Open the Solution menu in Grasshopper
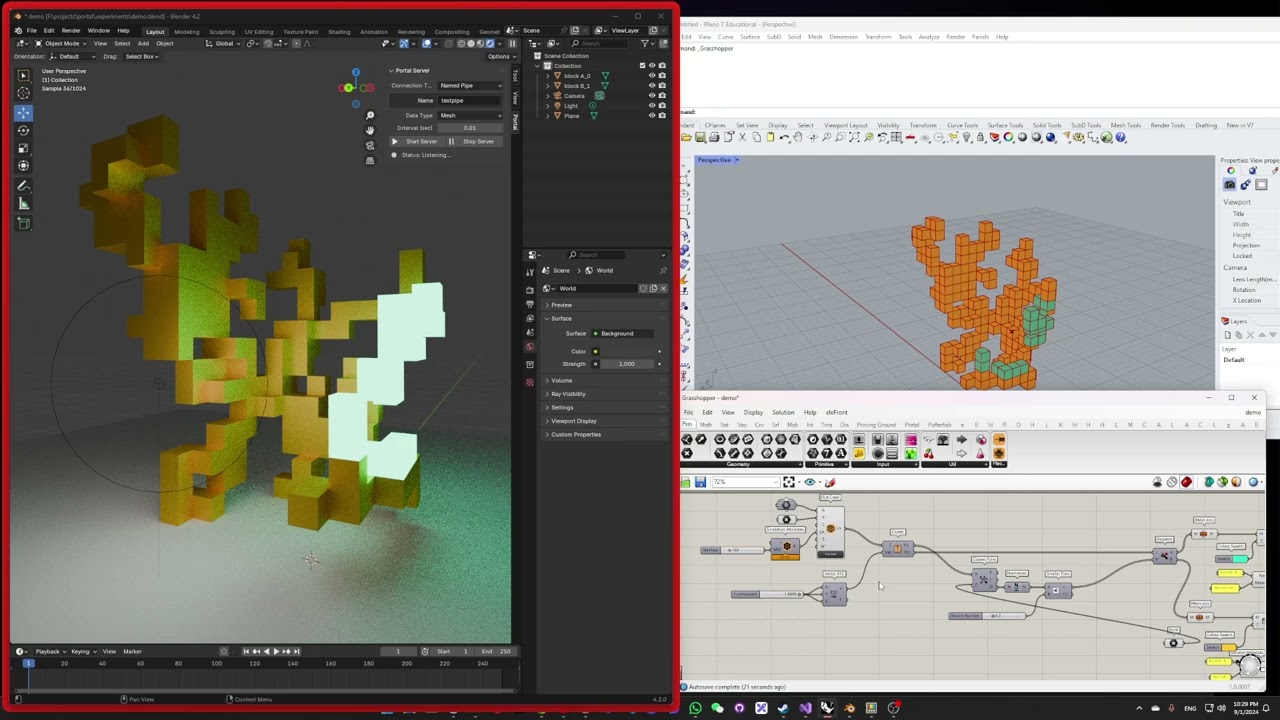1280x720 pixels. pos(783,412)
